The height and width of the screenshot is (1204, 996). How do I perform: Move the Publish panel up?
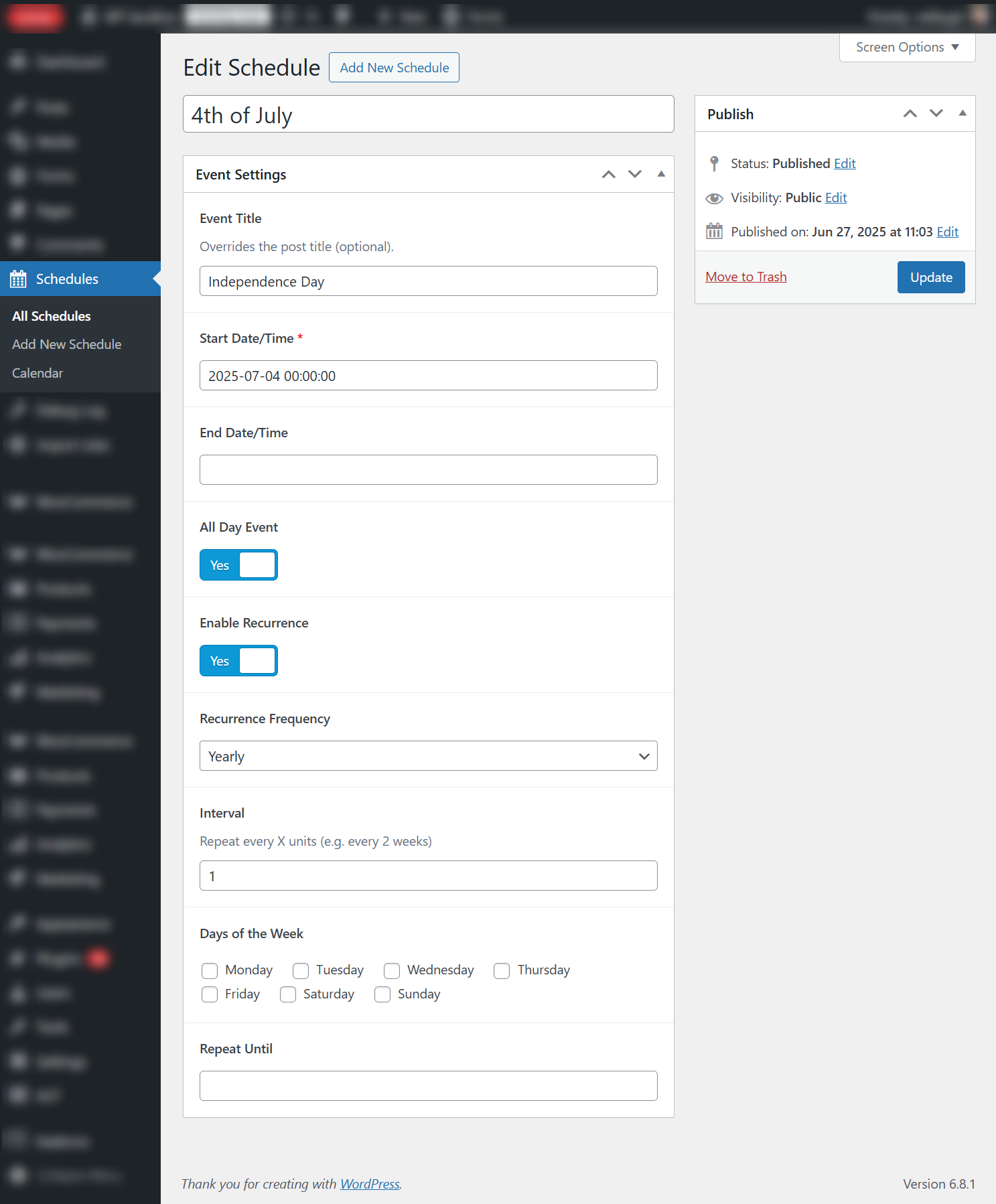910,113
